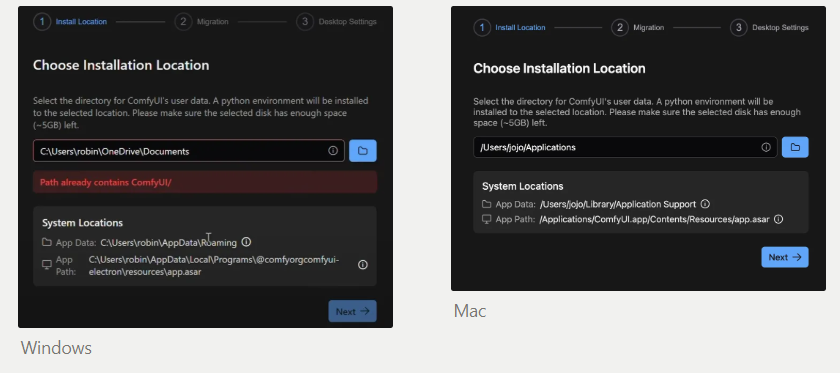Image resolution: width=840 pixels, height=373 pixels.
Task: Click 'Path already contains ComfyUI/' error message
Action: click(205, 182)
